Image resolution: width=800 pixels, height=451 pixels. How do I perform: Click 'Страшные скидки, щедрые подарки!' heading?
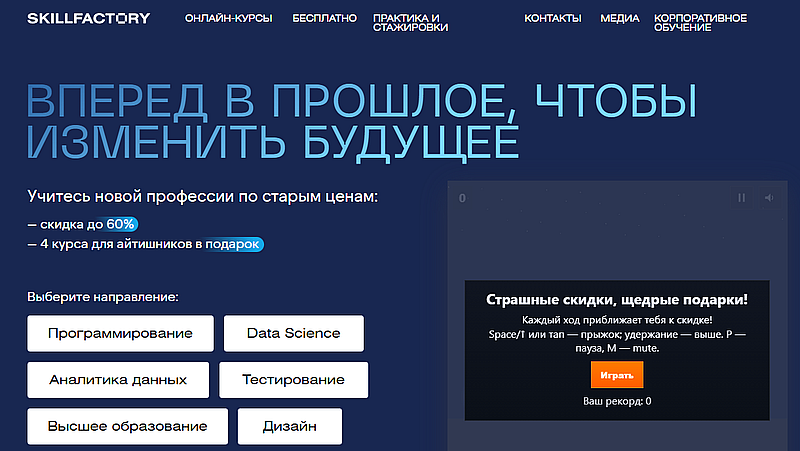(x=617, y=299)
